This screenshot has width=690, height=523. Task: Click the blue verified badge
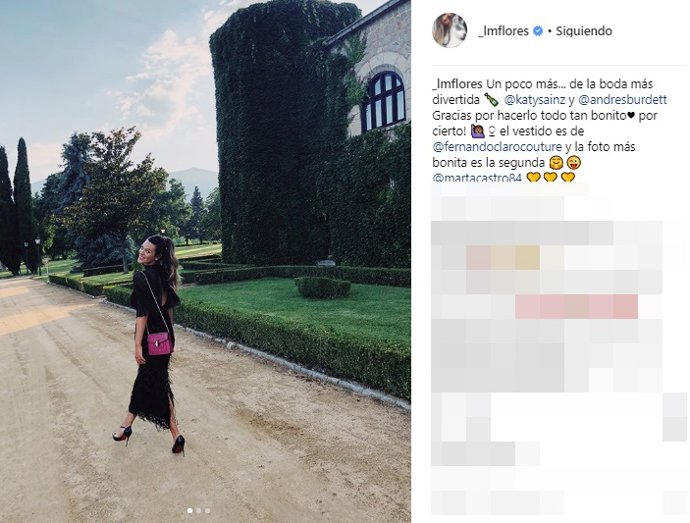coord(537,31)
